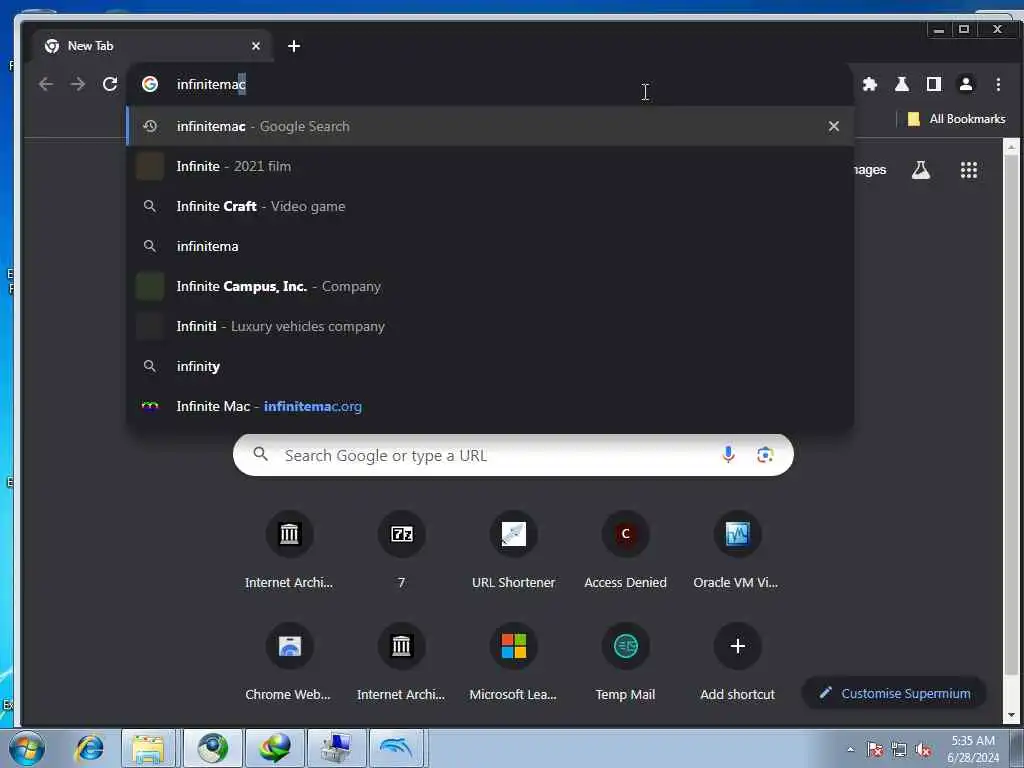Click in the address bar text field
Screen dimensions: 1024x768
click(490, 84)
